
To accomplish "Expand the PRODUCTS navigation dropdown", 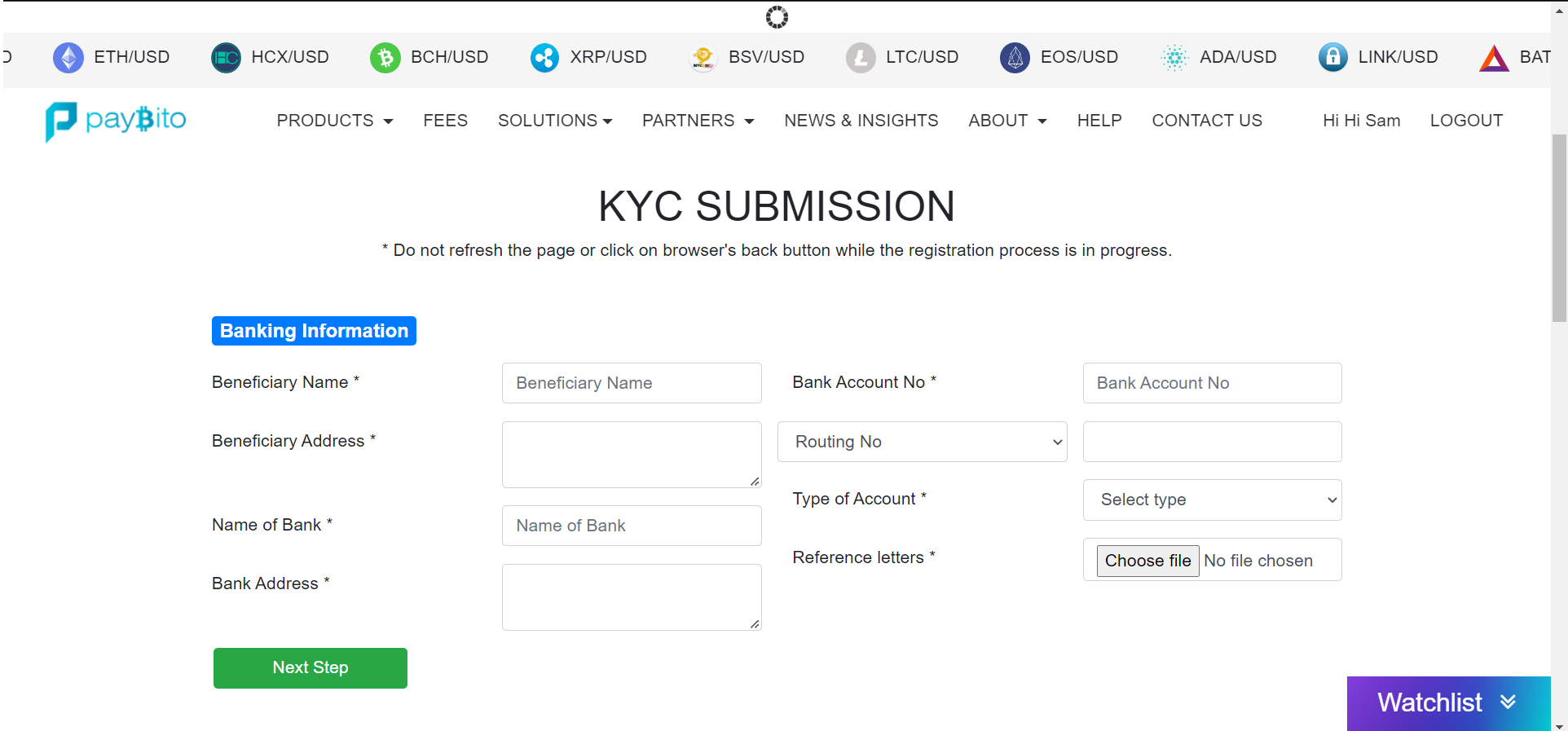I will pyautogui.click(x=333, y=120).
